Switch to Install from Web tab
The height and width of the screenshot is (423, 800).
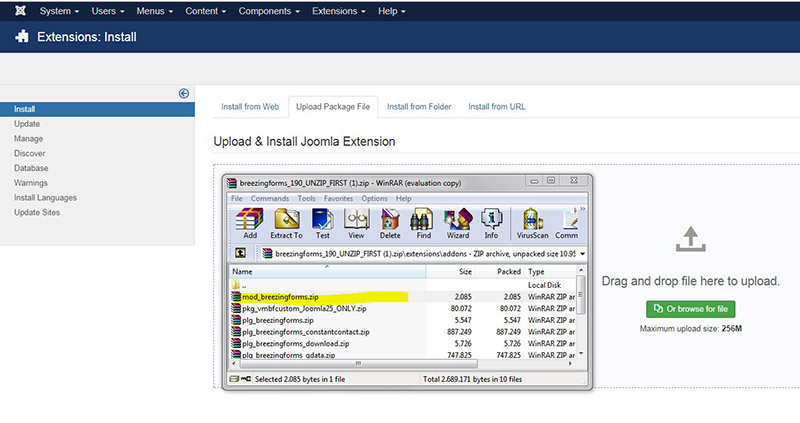[250, 107]
